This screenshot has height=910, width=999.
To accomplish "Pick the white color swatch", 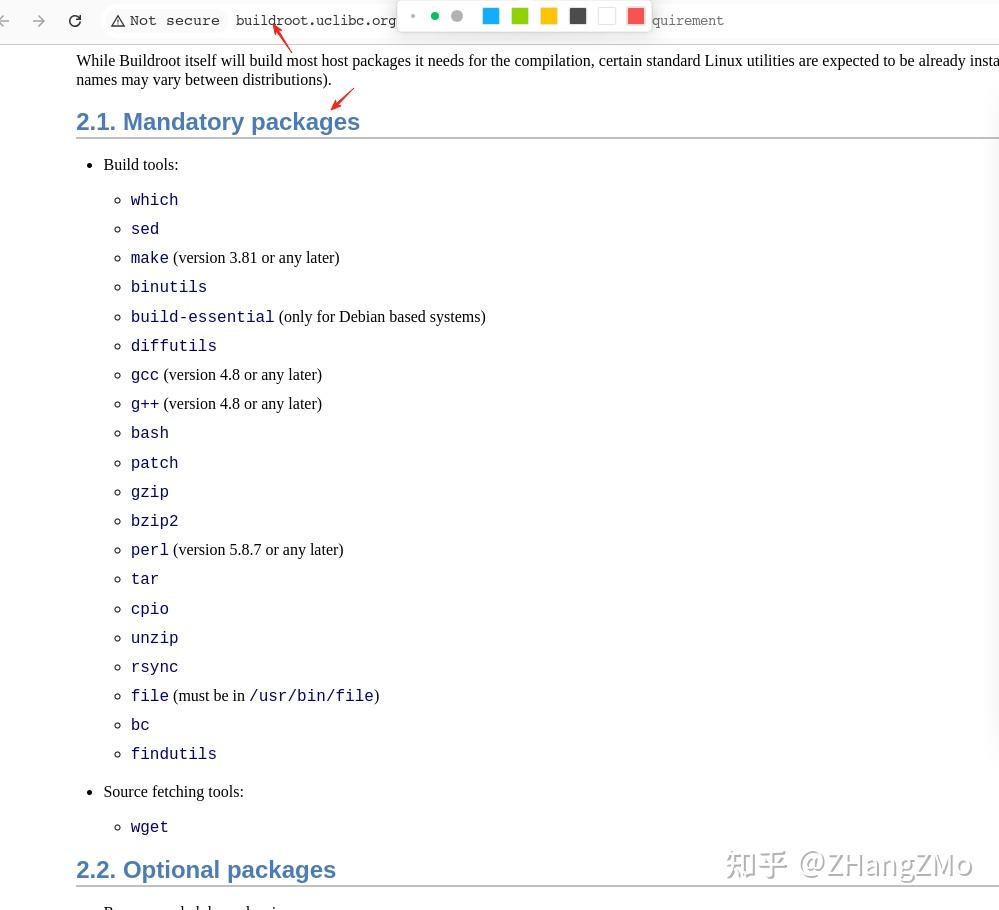I will 607,16.
